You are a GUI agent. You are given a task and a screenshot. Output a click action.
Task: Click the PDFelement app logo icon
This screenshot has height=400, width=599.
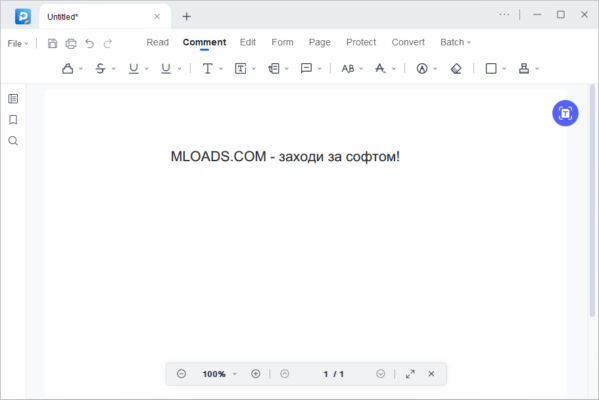click(x=23, y=16)
